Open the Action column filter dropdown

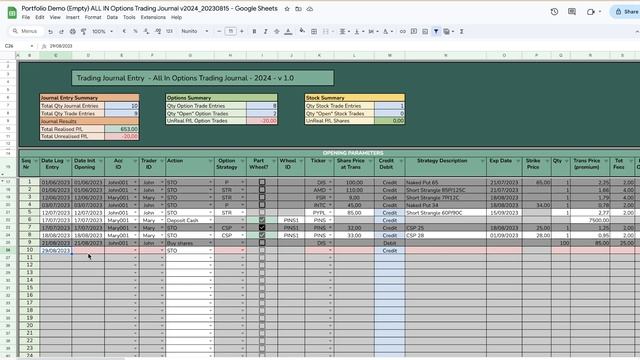210,161
